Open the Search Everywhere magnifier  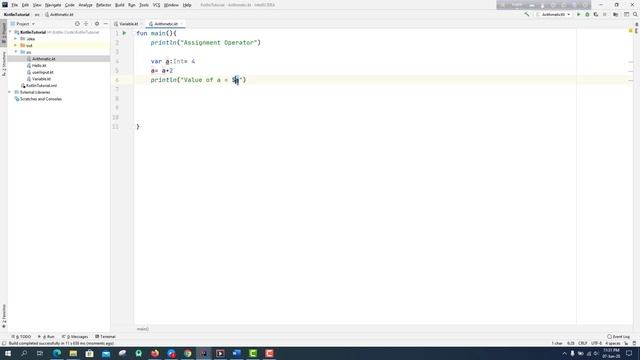(635, 14)
